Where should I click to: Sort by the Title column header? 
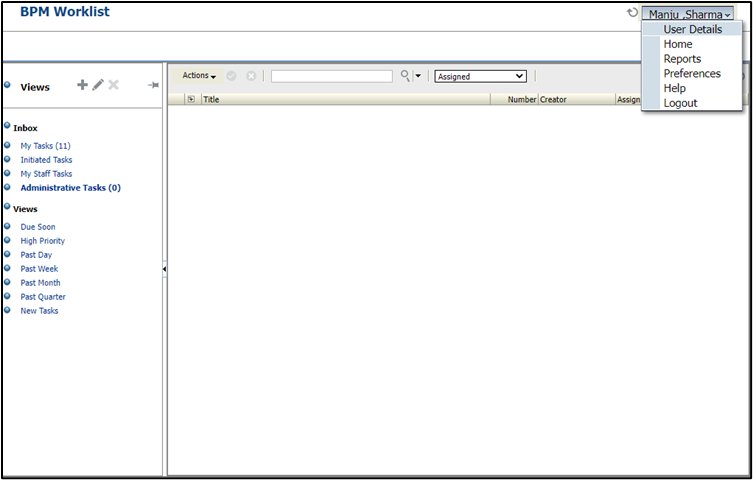tap(346, 99)
